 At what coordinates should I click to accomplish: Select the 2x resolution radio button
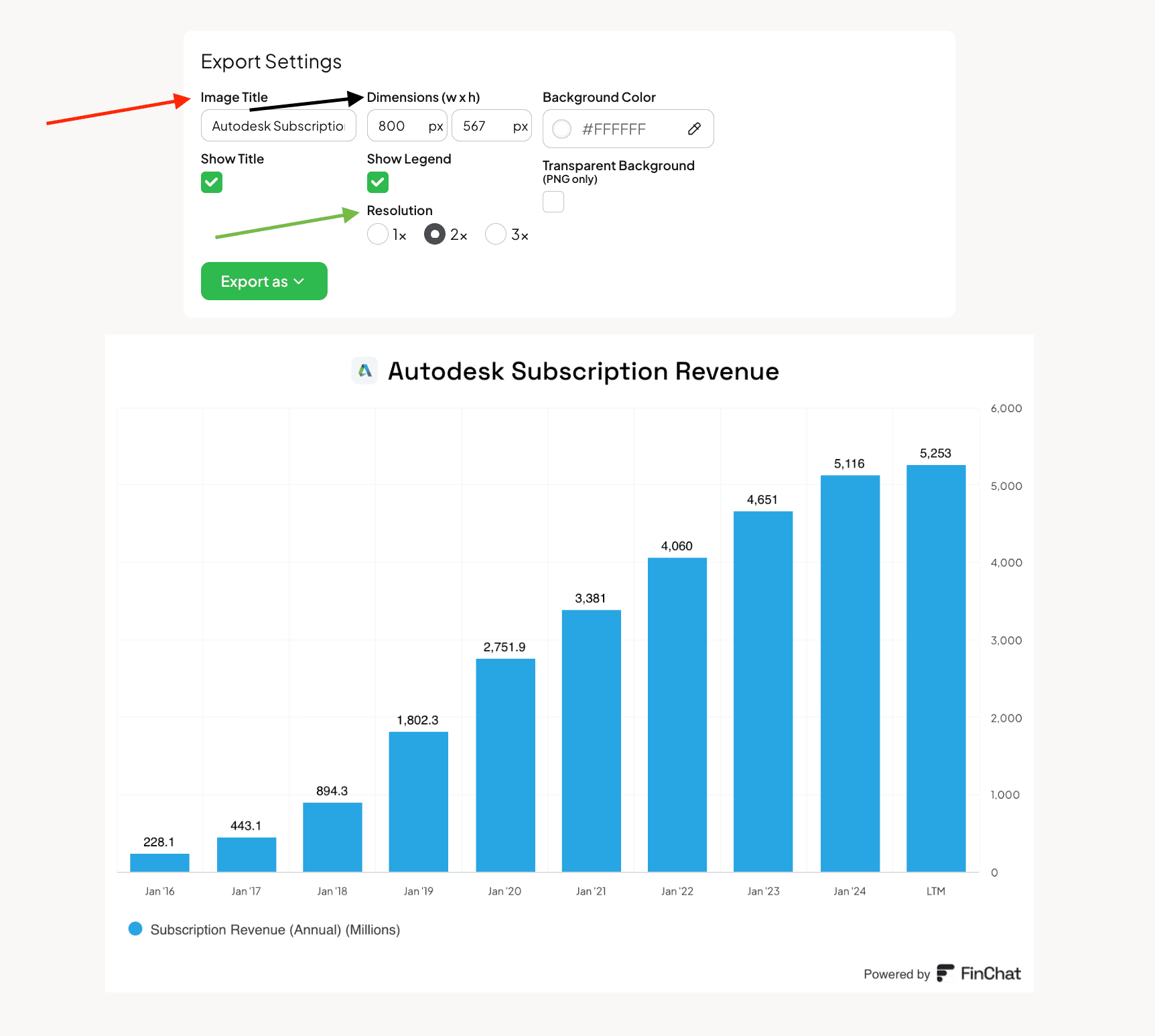(435, 234)
